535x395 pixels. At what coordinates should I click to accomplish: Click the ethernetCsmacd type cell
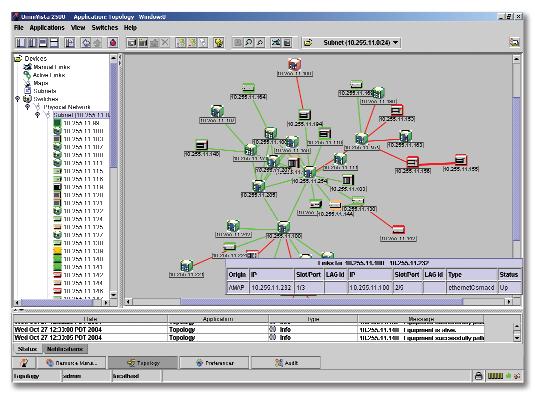[x=472, y=288]
